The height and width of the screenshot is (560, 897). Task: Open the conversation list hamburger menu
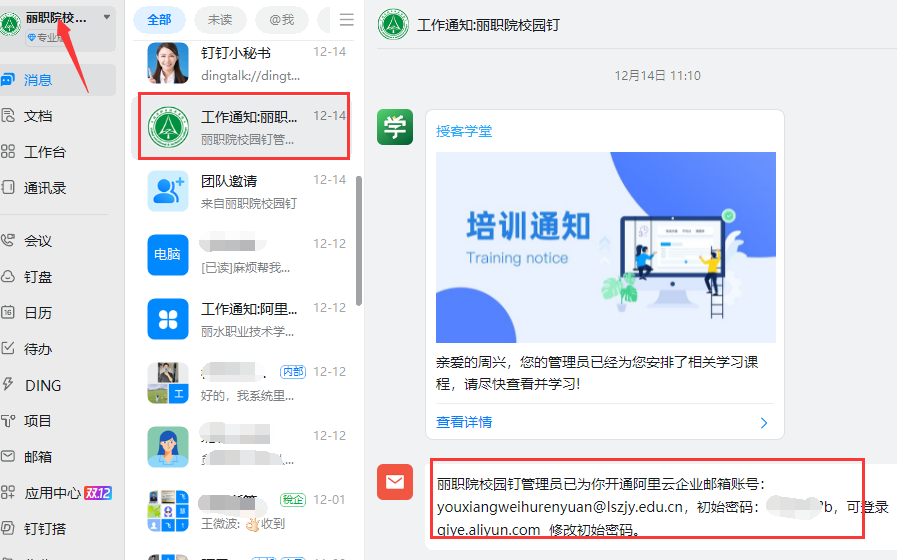tap(346, 20)
